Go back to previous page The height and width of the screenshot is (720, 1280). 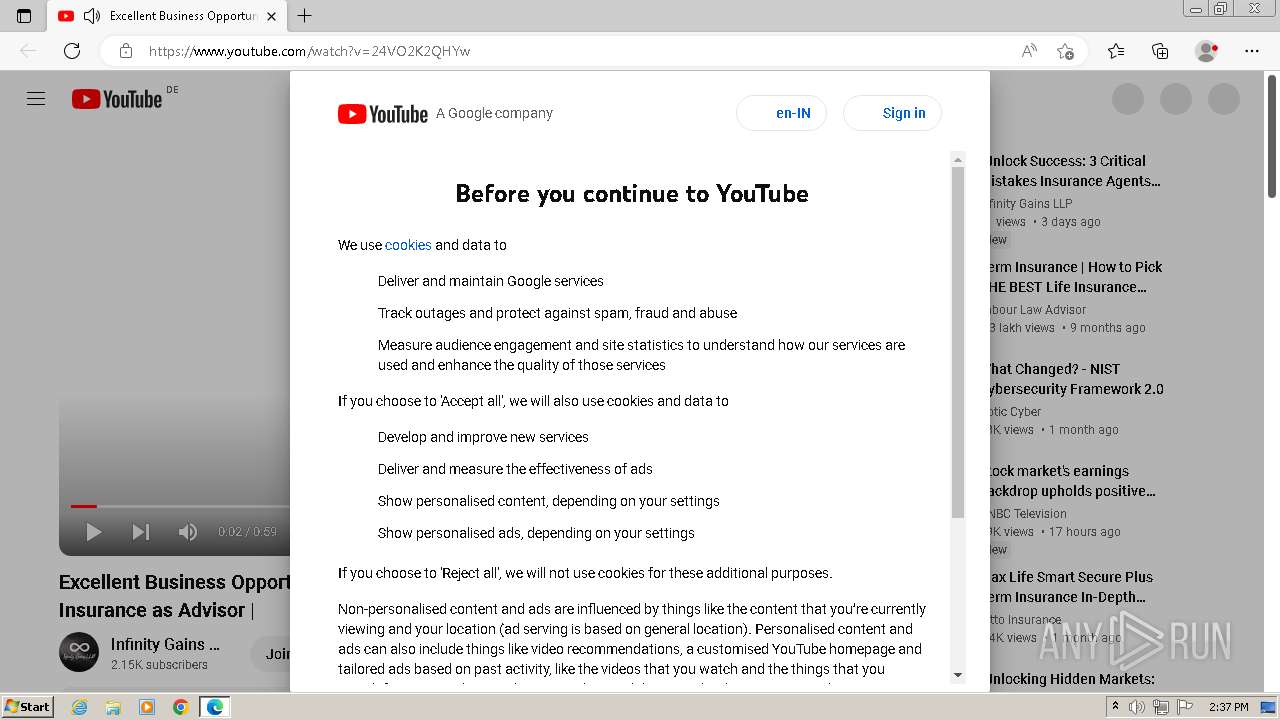coord(28,51)
